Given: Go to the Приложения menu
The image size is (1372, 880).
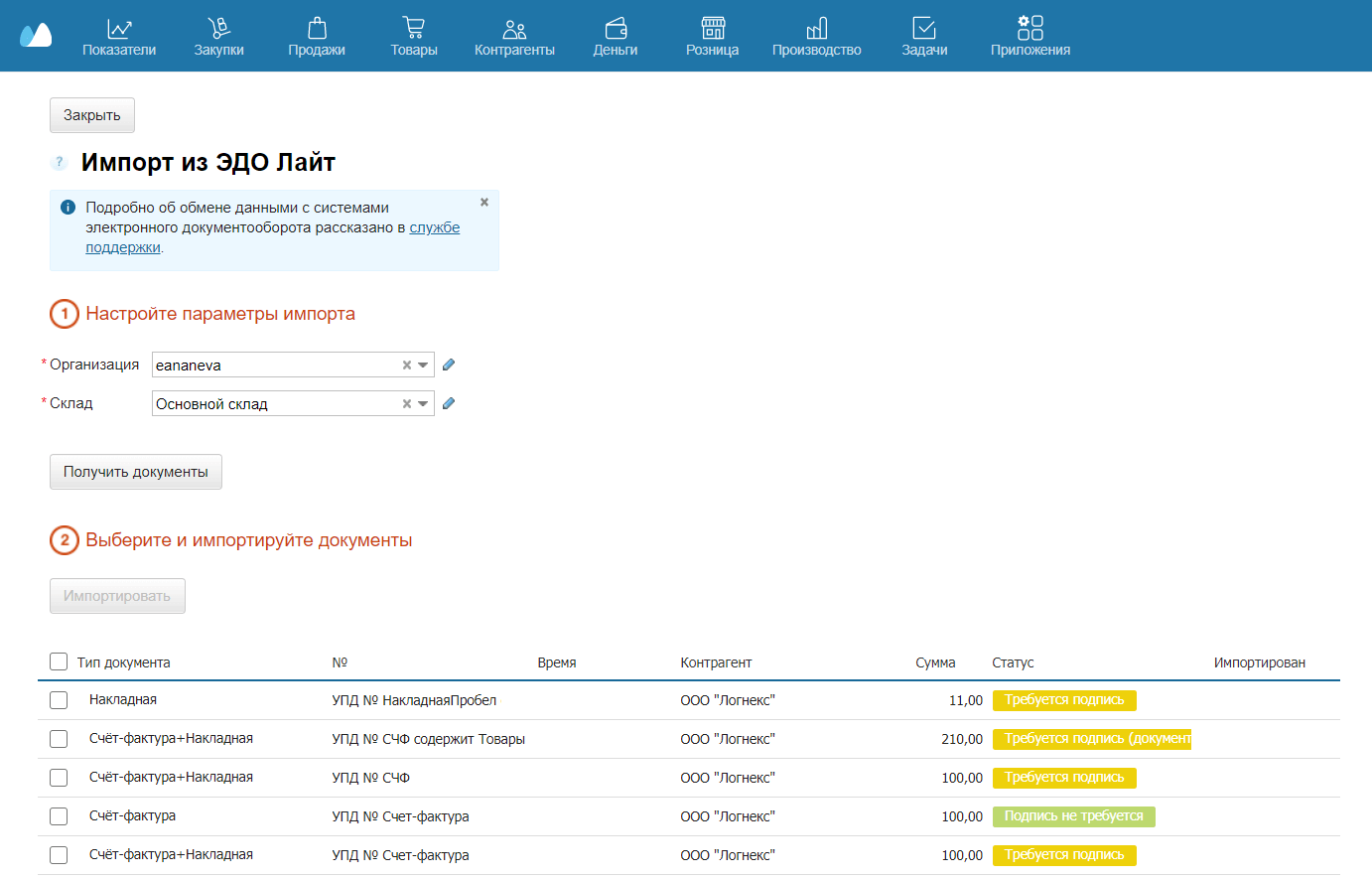Looking at the screenshot, I should [x=1030, y=37].
